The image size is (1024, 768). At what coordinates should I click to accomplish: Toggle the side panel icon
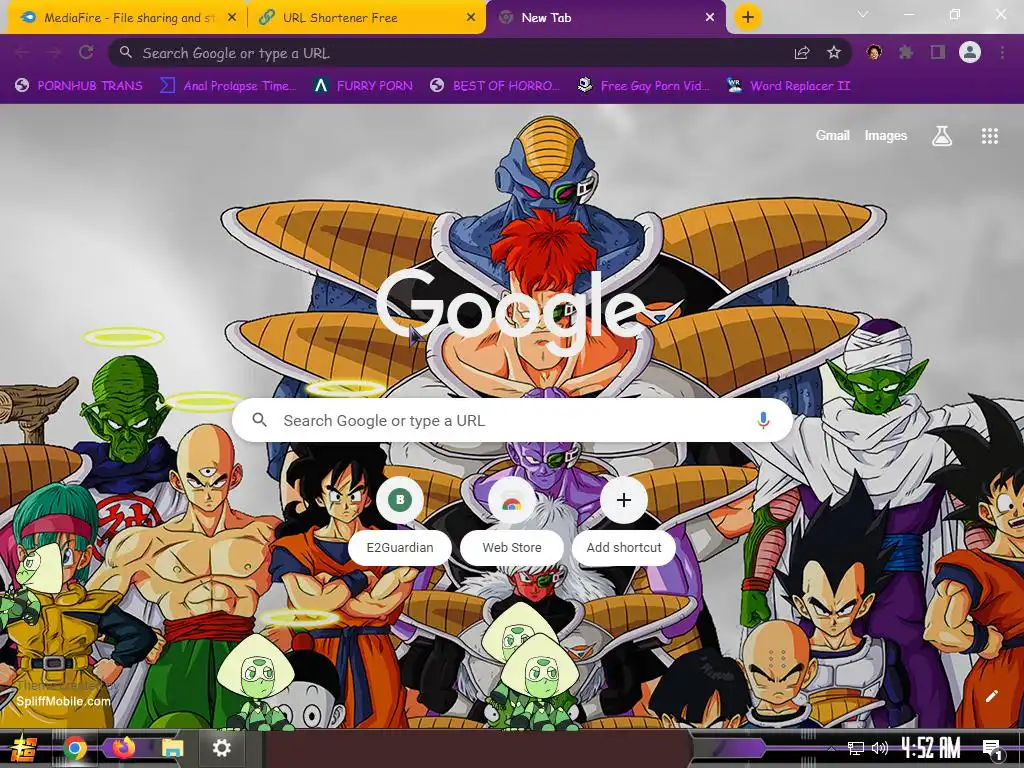tap(938, 52)
